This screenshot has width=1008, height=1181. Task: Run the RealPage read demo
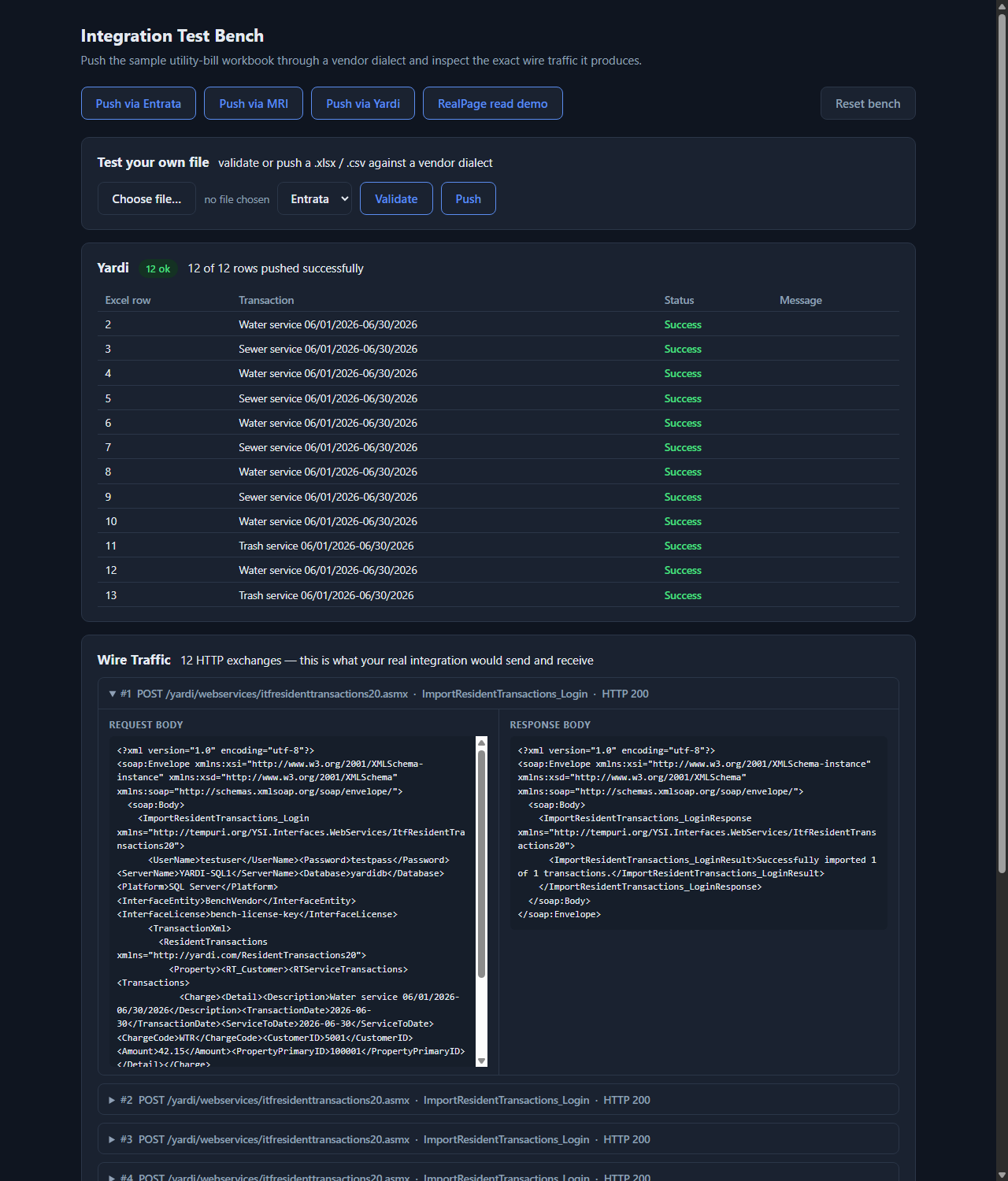pos(493,103)
